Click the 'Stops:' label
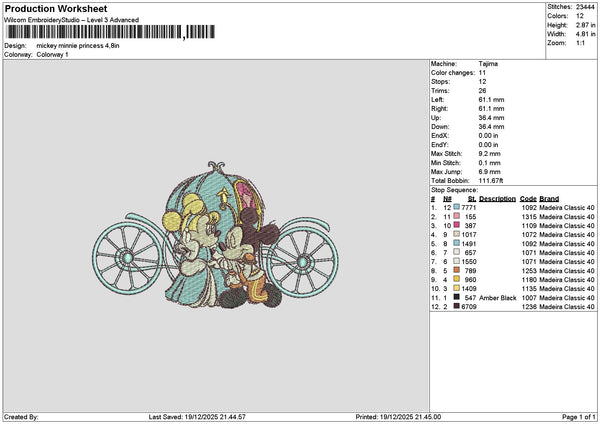This screenshot has height=424, width=600. 440,82
